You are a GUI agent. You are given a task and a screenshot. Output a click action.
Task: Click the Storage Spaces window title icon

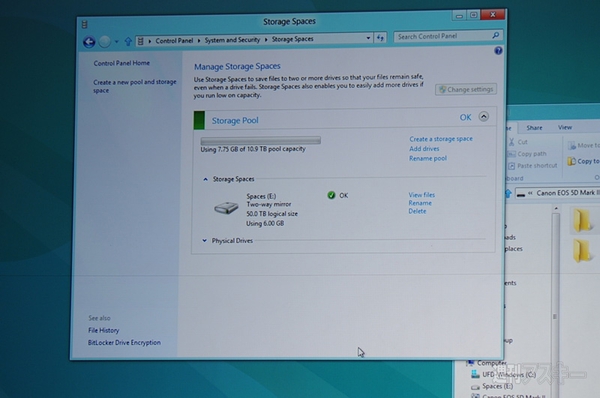coord(85,24)
